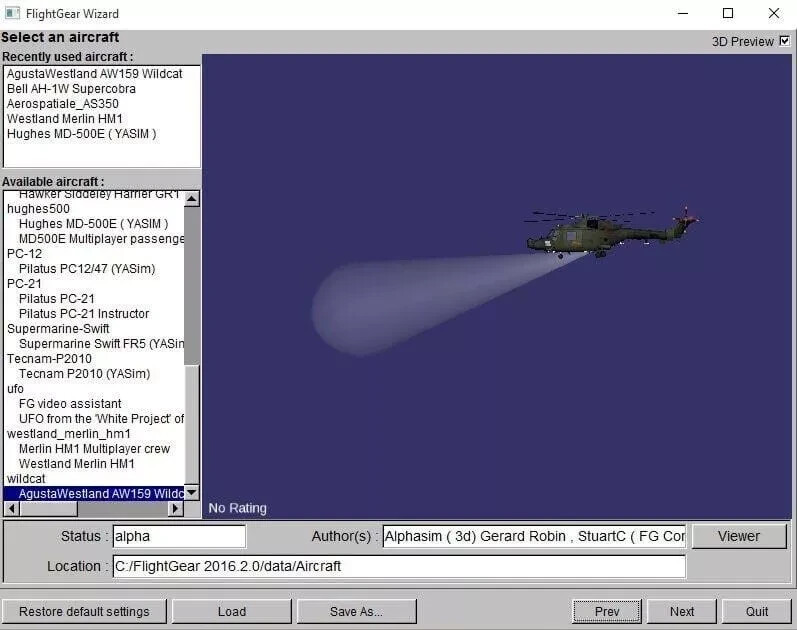Click the horizontal scrollbar thumb under aircraft list
Screen dimensions: 797x630
[x=48, y=508]
